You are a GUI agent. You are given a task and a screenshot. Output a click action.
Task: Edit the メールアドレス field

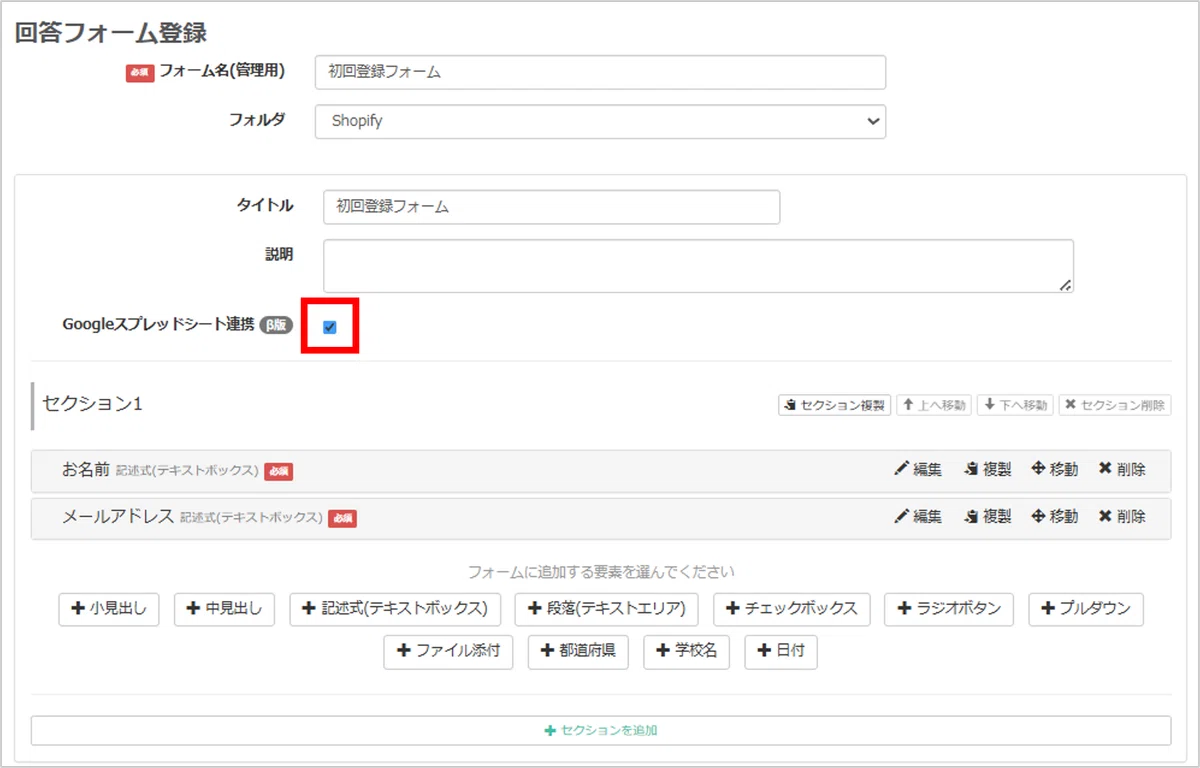(x=918, y=517)
